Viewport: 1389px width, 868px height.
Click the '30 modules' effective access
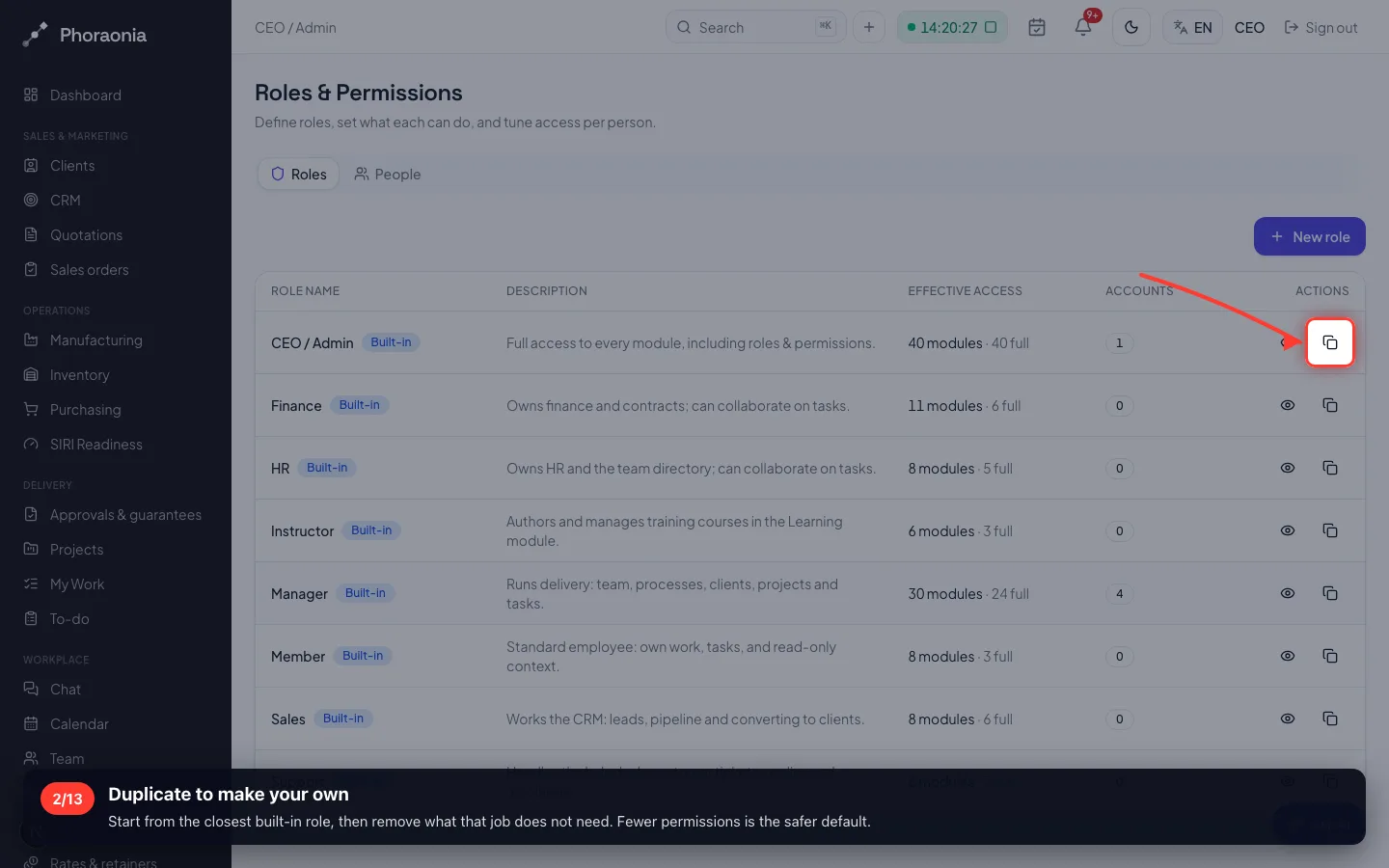pyautogui.click(x=944, y=593)
